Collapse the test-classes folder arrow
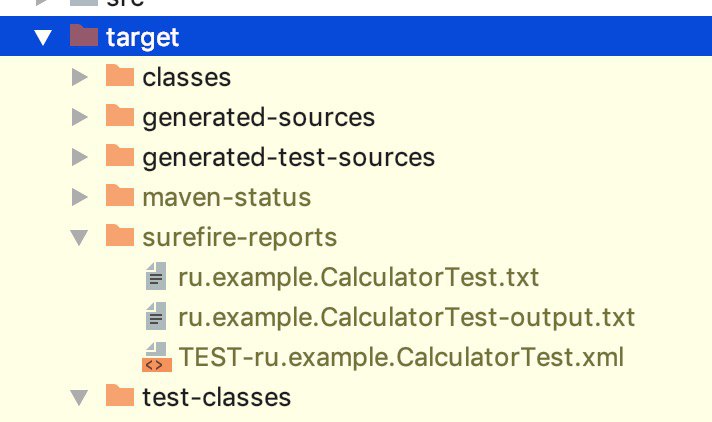The width and height of the screenshot is (712, 422). [79, 397]
